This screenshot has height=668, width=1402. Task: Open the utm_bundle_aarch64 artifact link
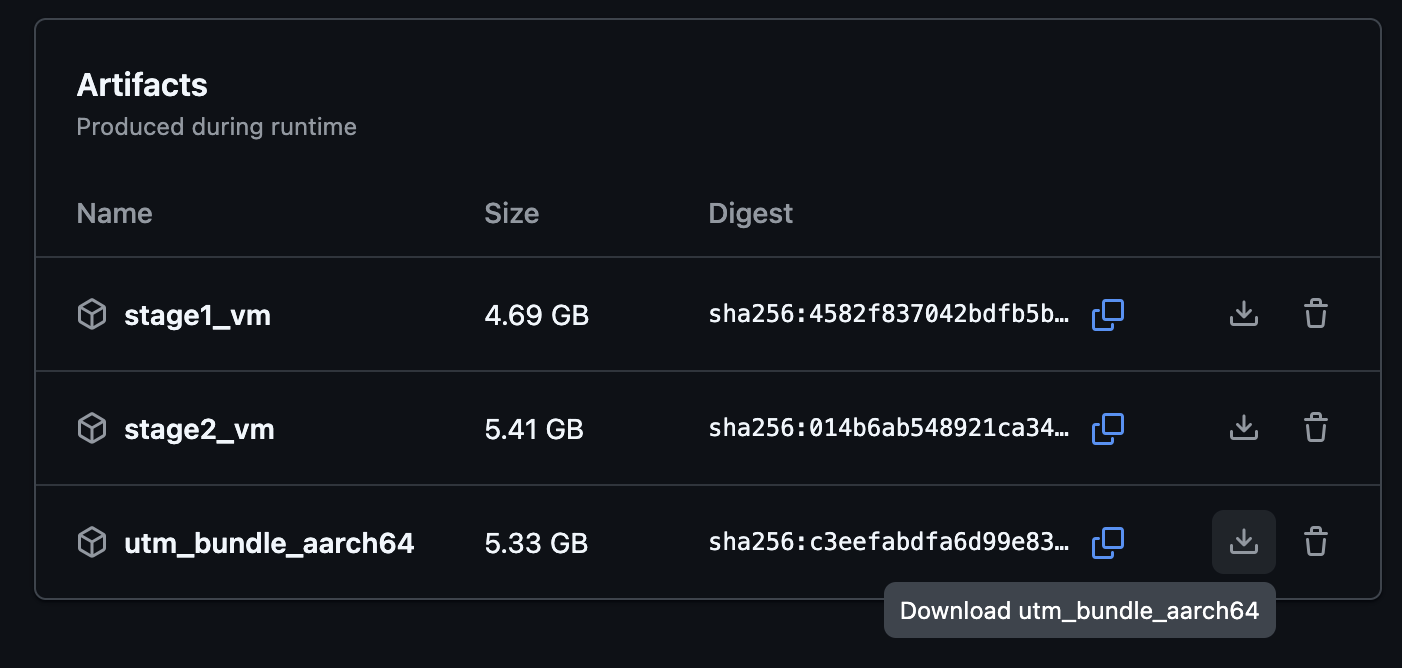(269, 544)
